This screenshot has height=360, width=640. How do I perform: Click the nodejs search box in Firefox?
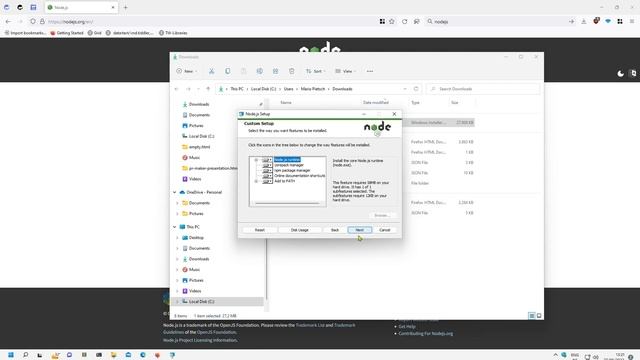(498, 21)
